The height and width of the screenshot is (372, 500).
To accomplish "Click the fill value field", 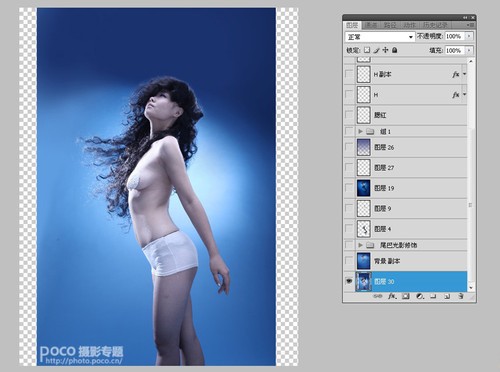I will click(x=455, y=50).
